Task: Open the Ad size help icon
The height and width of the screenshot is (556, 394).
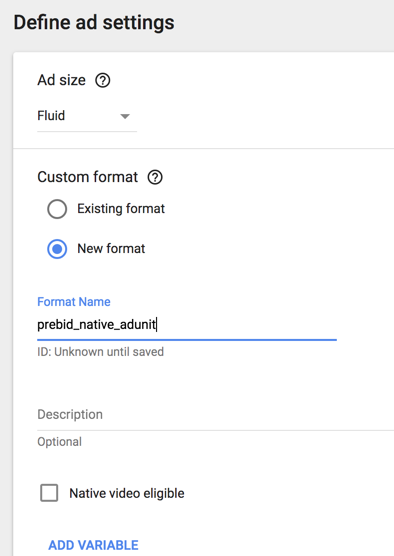Action: coord(102,80)
